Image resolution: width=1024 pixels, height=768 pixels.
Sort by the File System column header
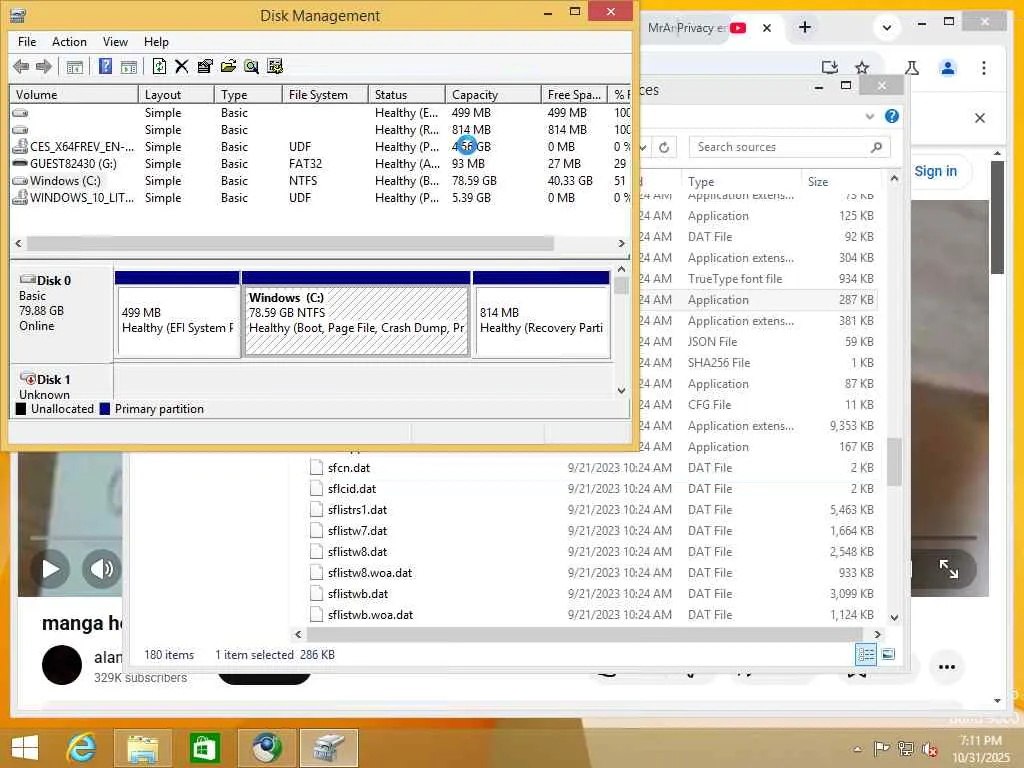click(x=325, y=95)
